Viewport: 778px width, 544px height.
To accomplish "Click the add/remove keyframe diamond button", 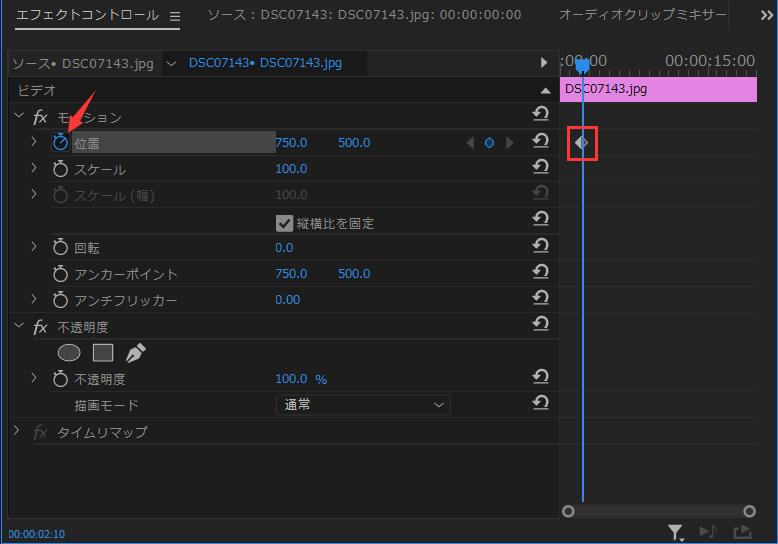I will coord(489,143).
